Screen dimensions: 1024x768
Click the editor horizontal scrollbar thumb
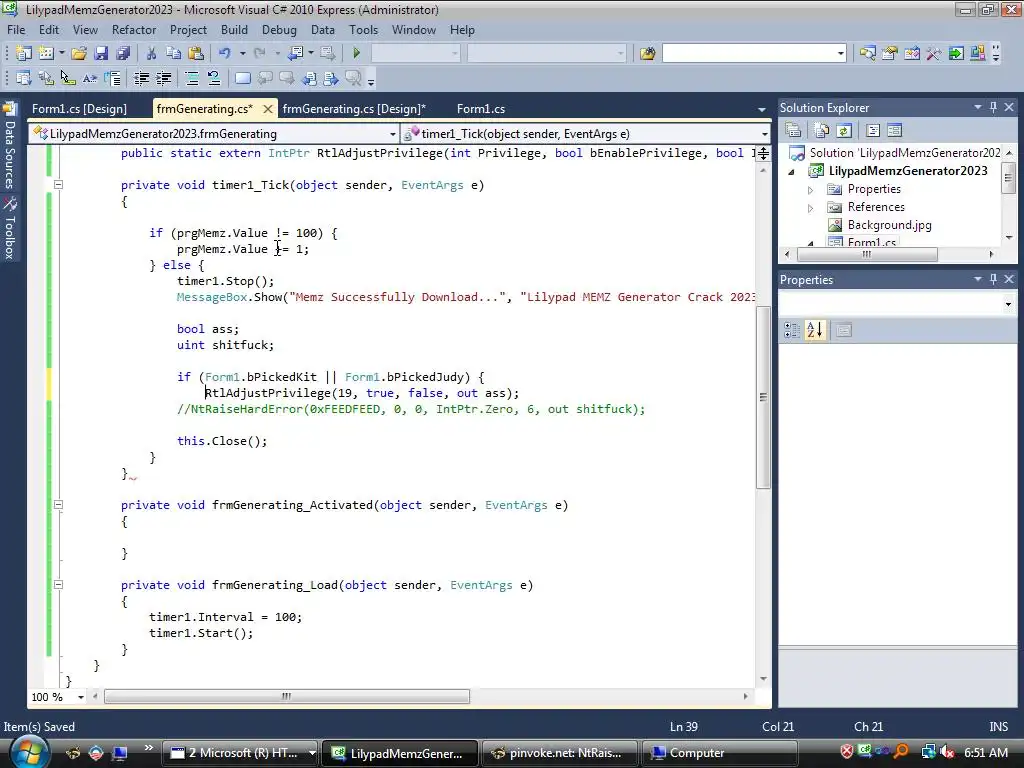click(287, 696)
